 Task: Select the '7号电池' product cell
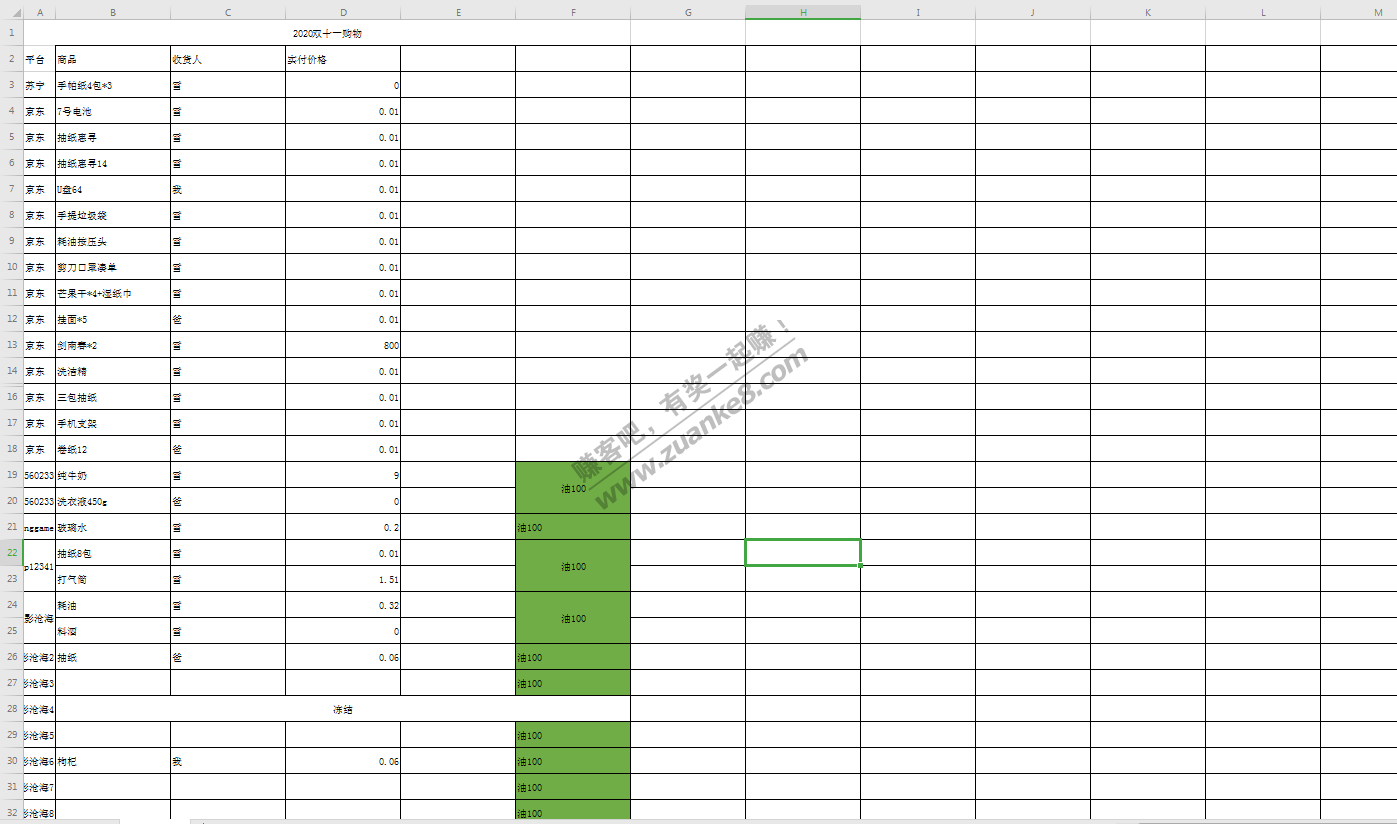pyautogui.click(x=113, y=111)
